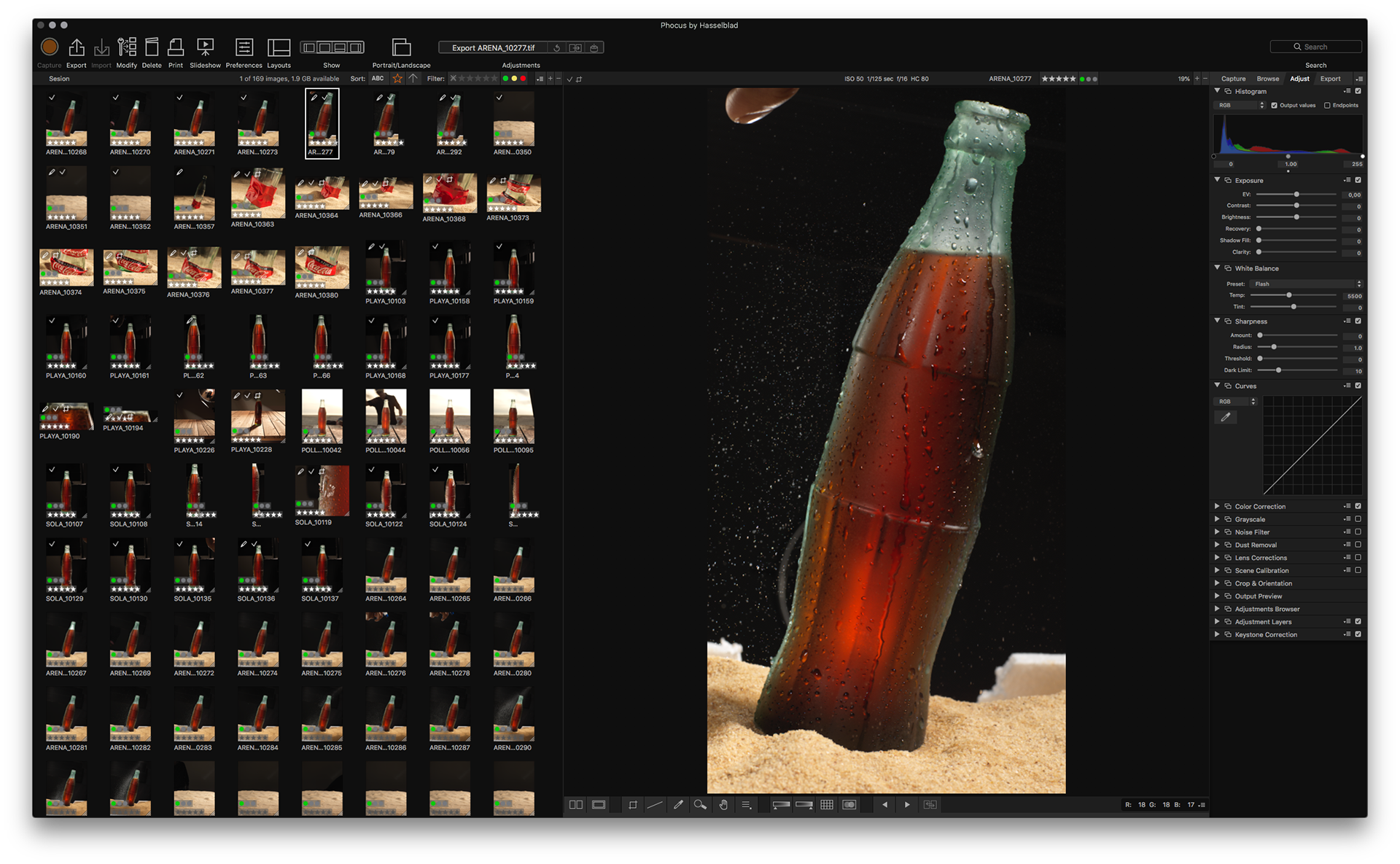Click the Export ARENA_10277.tif button
The image size is (1400, 864).
click(493, 48)
